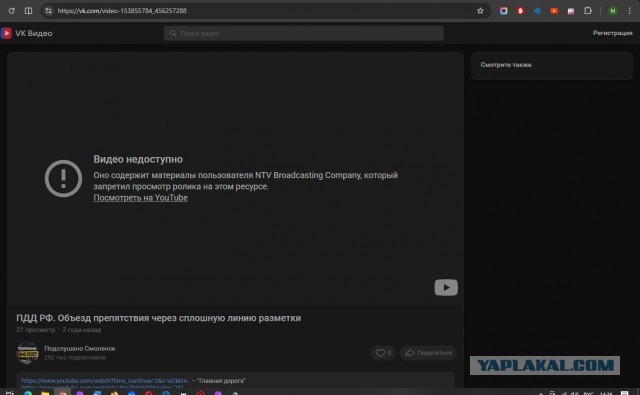Open the Extensions puzzle piece menu
Screen dimensions: 640x395
(x=588, y=11)
